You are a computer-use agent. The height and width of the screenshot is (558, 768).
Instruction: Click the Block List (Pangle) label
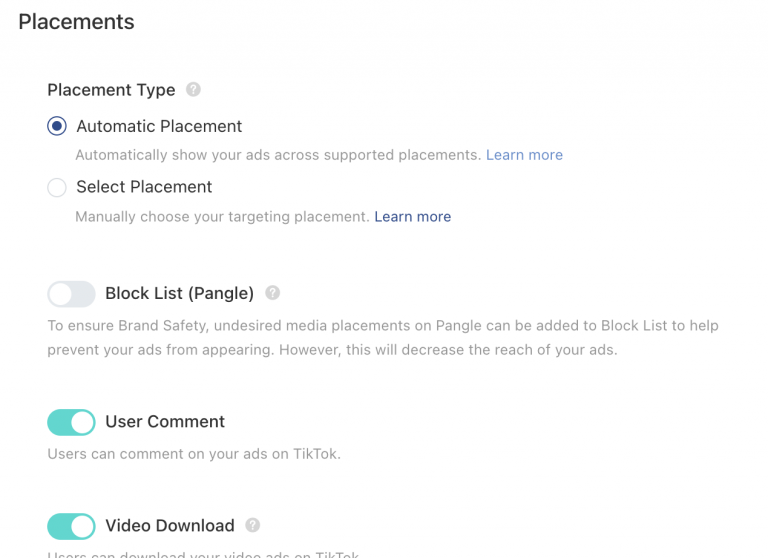pyautogui.click(x=179, y=294)
